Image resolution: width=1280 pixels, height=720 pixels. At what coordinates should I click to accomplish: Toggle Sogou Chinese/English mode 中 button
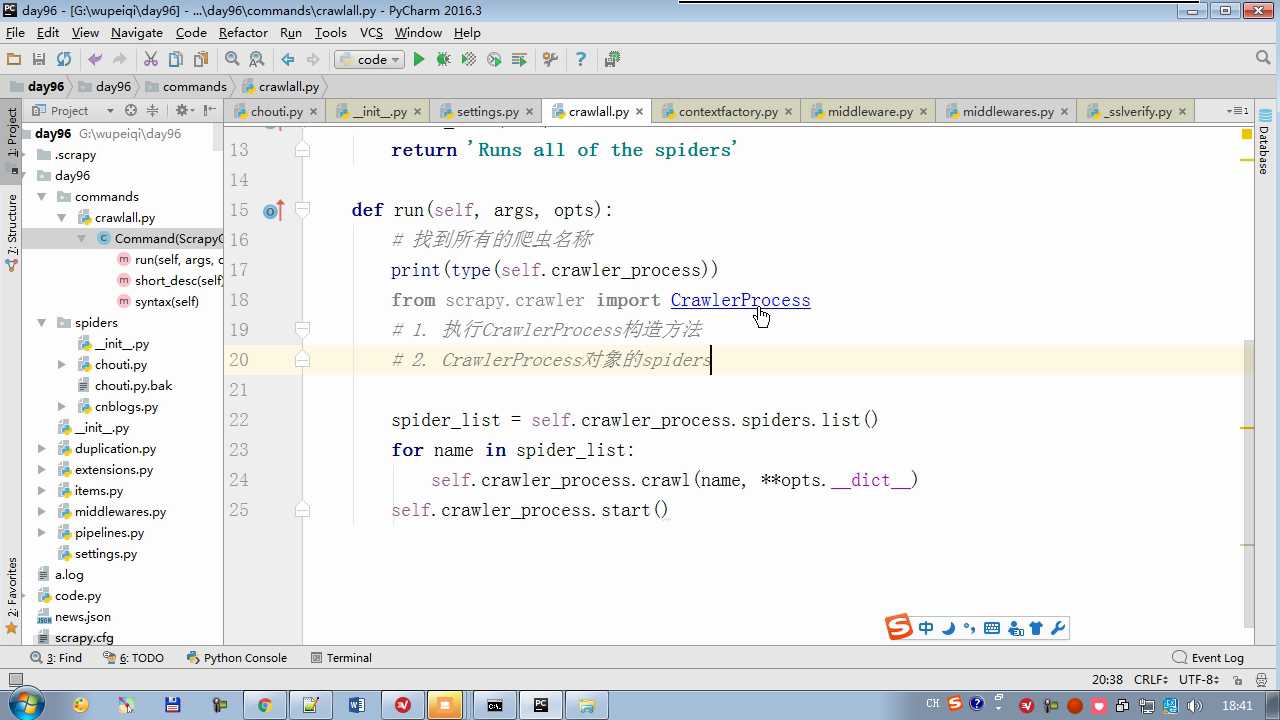pos(926,628)
